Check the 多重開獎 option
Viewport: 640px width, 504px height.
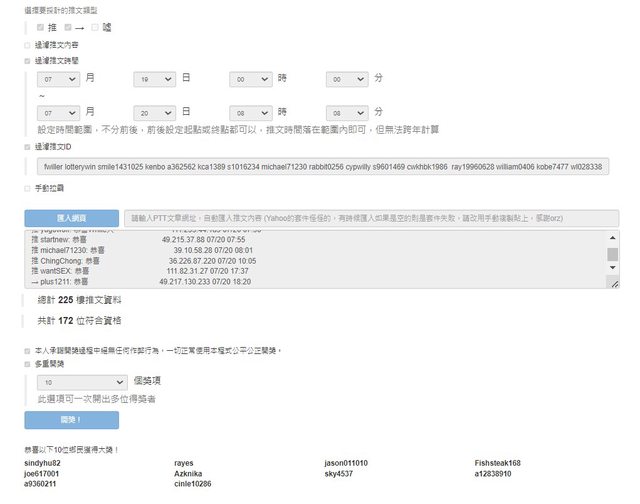[x=28, y=365]
